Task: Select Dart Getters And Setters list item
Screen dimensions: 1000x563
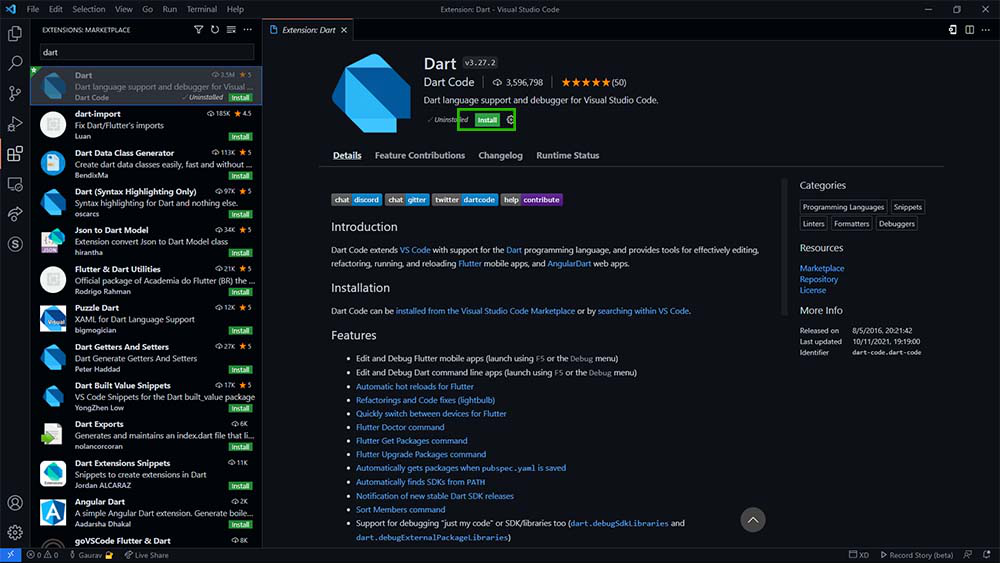Action: pos(147,358)
